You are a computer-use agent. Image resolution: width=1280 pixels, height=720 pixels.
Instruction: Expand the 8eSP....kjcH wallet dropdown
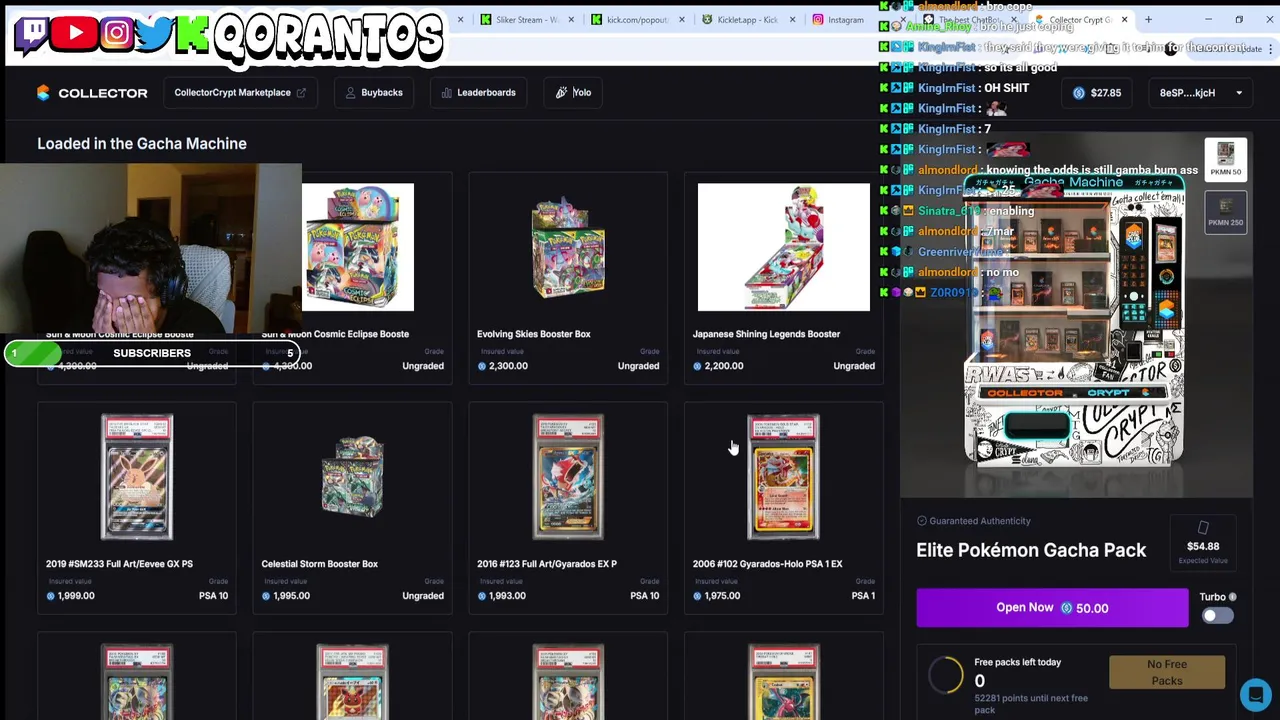click(1200, 93)
